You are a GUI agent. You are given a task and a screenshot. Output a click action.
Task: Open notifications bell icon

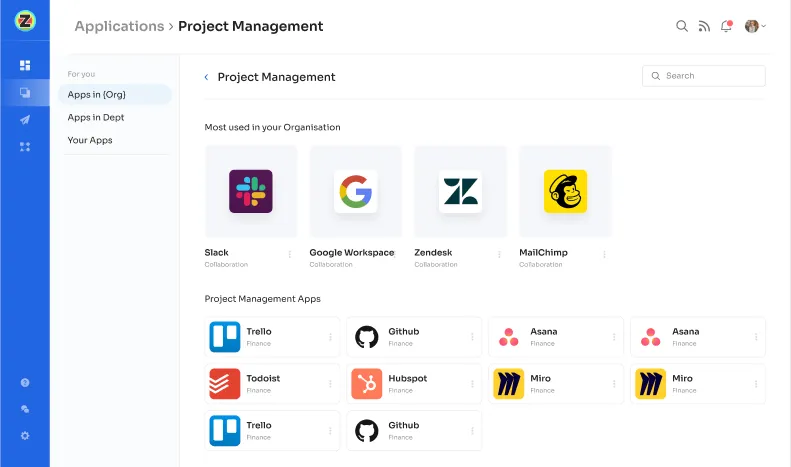(x=726, y=26)
